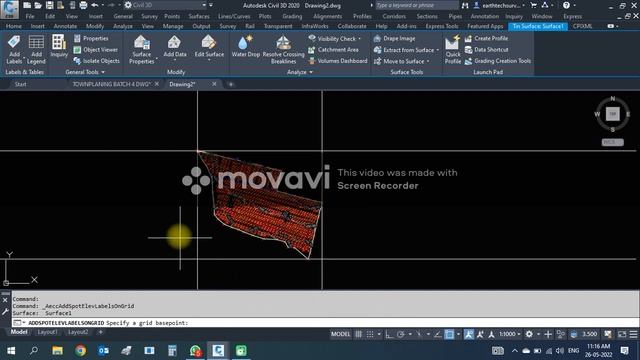Image resolution: width=640 pixels, height=360 pixels.
Task: Click the customization hamburger icon in status bar
Action: click(x=633, y=334)
